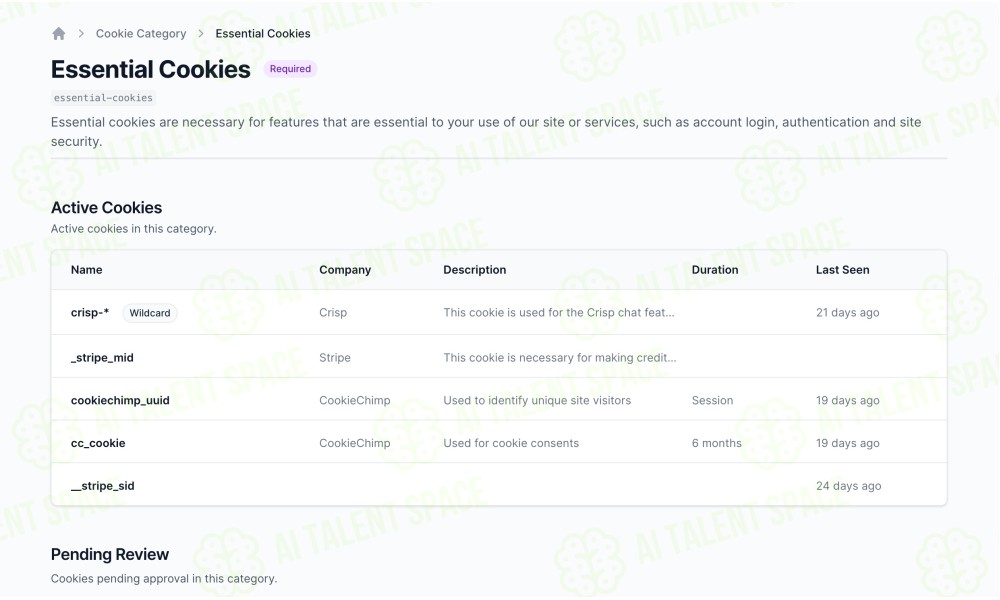This screenshot has width=1000, height=600.
Task: Click the Name column header
Action: pos(87,270)
